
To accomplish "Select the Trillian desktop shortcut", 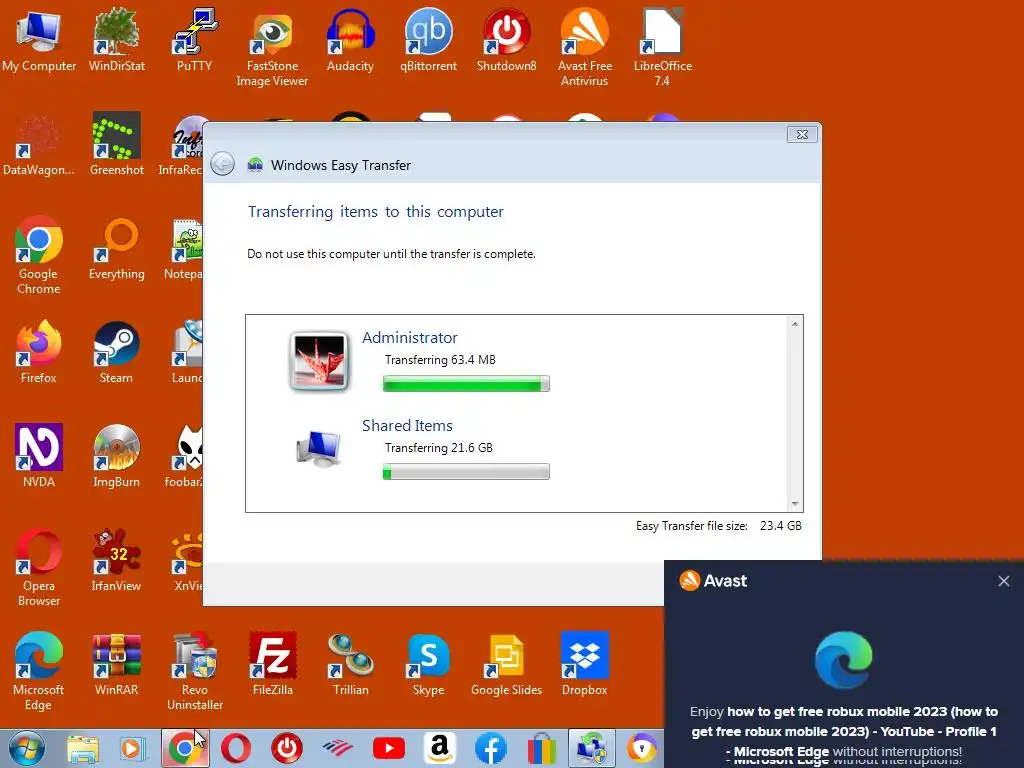I will coord(350,665).
